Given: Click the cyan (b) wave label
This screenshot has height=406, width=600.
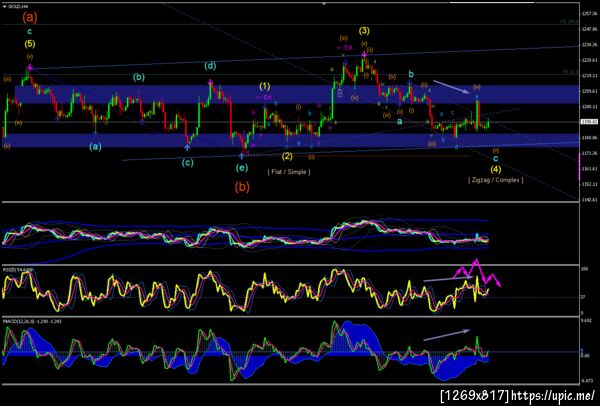Looking at the screenshot, I should pyautogui.click(x=139, y=77).
